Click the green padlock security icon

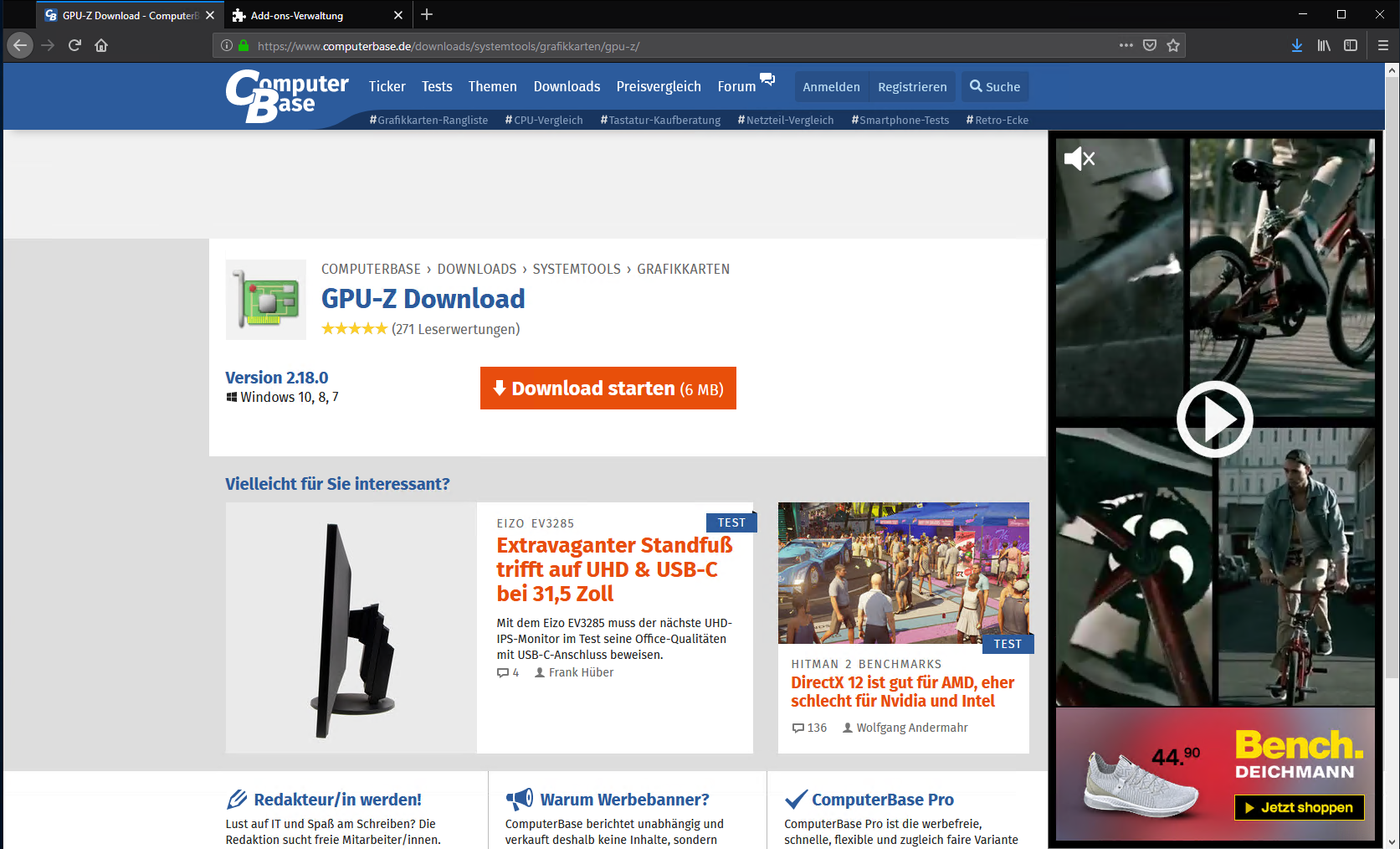244,46
